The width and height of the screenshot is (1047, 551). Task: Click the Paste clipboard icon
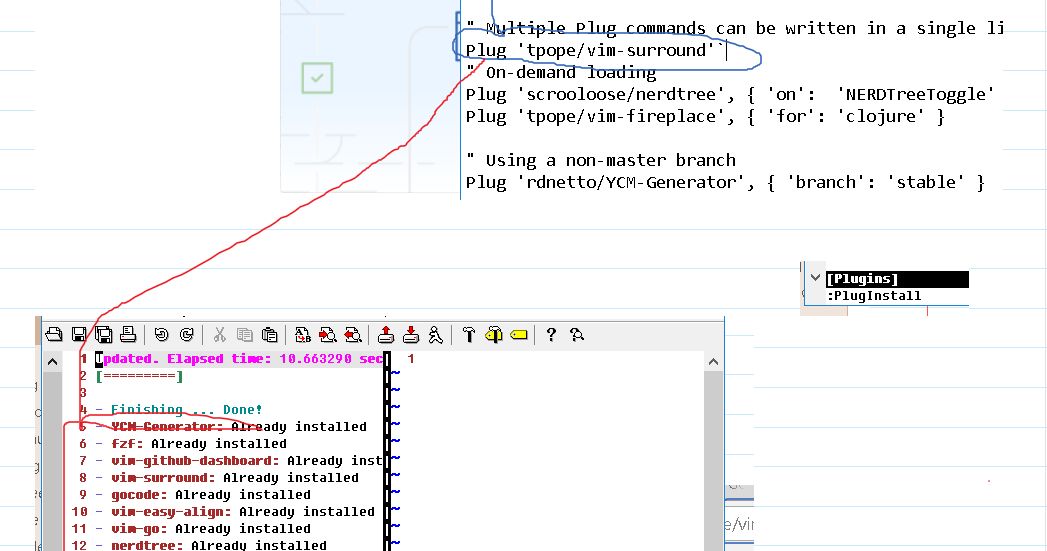pyautogui.click(x=270, y=335)
